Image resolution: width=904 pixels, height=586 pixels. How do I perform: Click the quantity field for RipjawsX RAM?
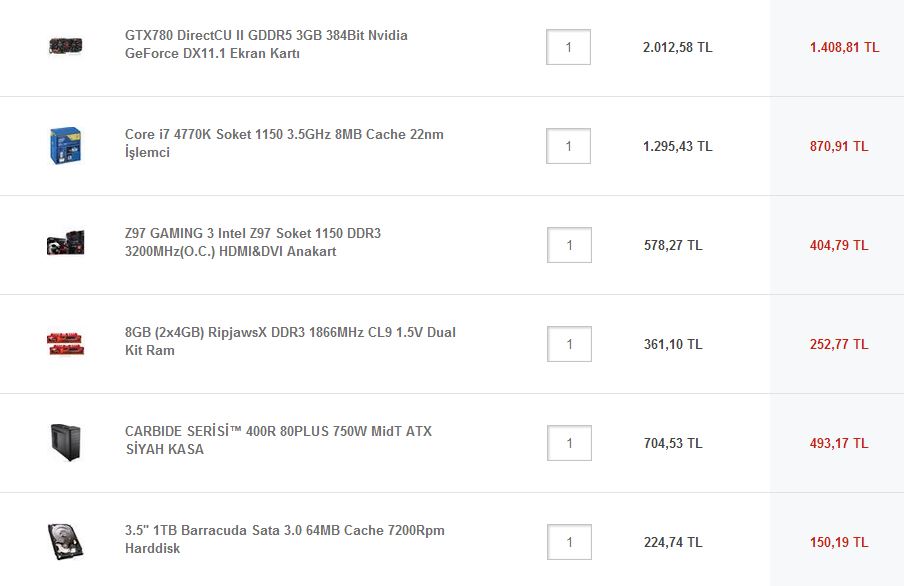click(x=568, y=344)
